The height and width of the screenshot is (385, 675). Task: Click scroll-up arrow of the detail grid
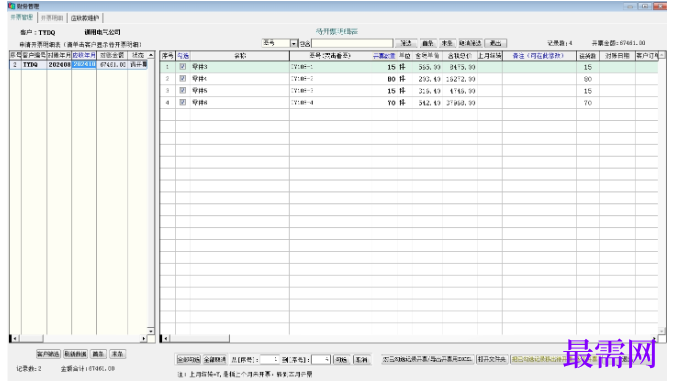click(662, 55)
